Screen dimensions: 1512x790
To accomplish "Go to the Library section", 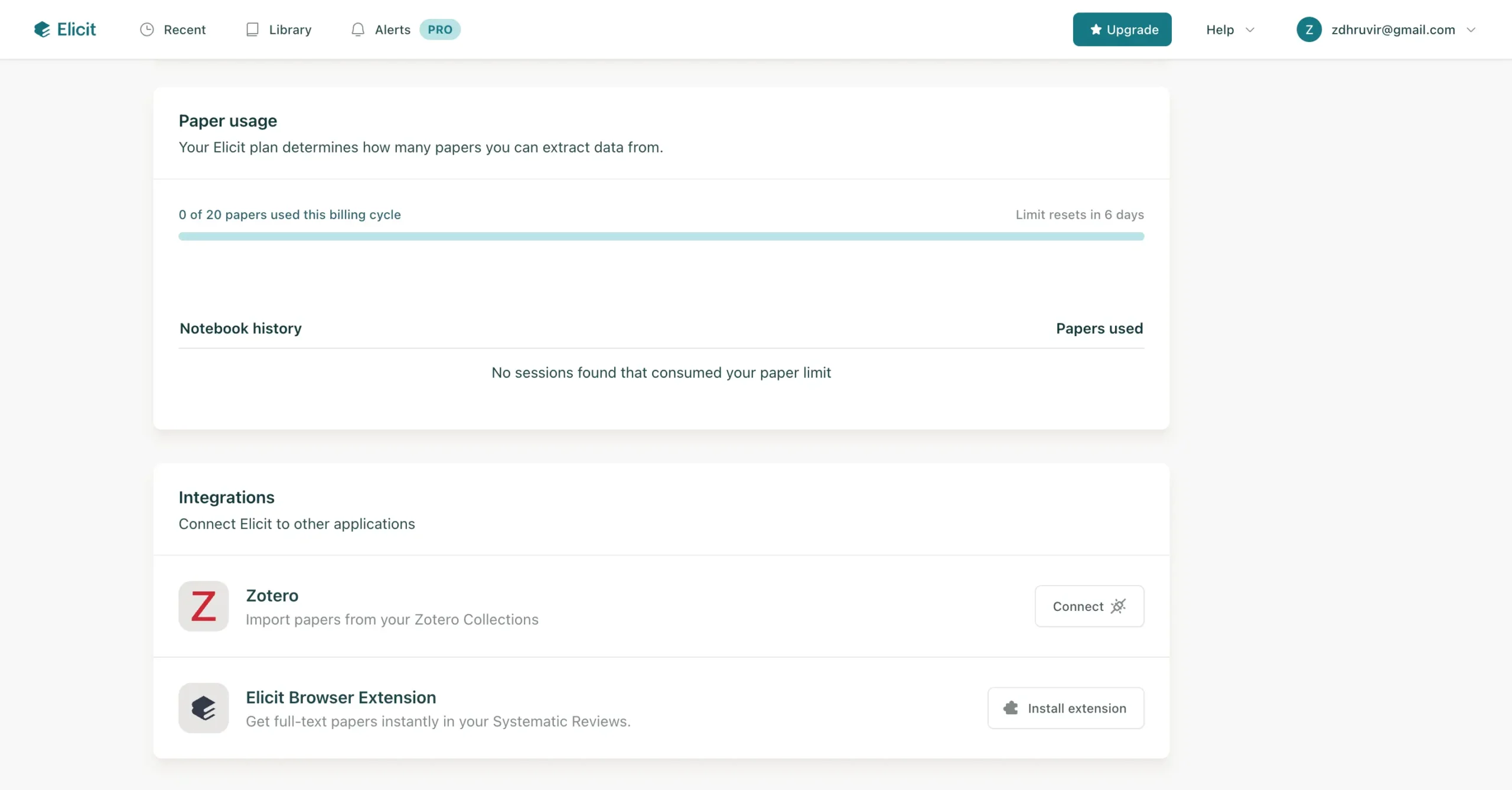I will click(279, 30).
